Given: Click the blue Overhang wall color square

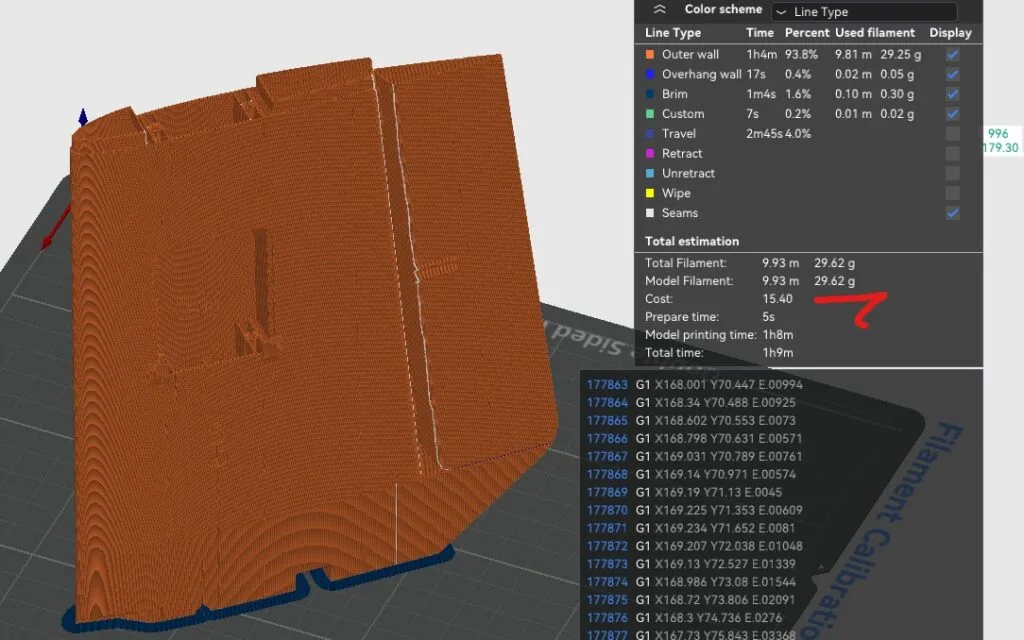Looking at the screenshot, I should [x=650, y=74].
